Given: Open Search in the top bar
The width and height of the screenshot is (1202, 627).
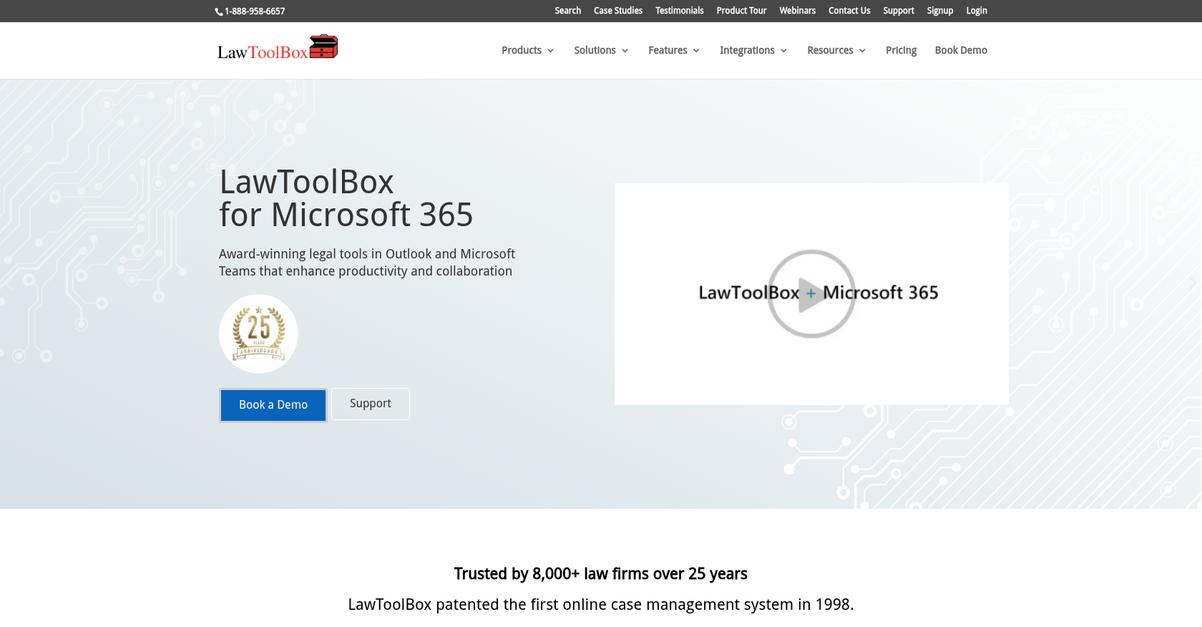Looking at the screenshot, I should click(x=568, y=11).
